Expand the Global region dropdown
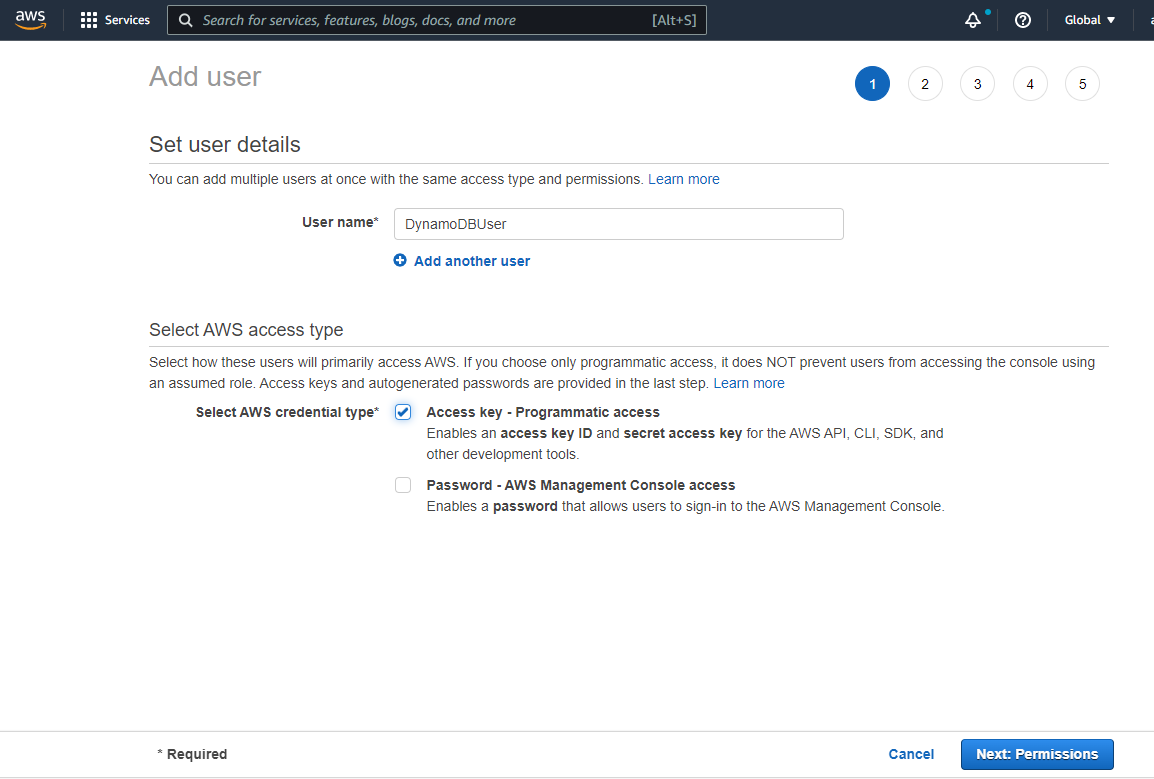This screenshot has width=1154, height=779. (x=1089, y=20)
